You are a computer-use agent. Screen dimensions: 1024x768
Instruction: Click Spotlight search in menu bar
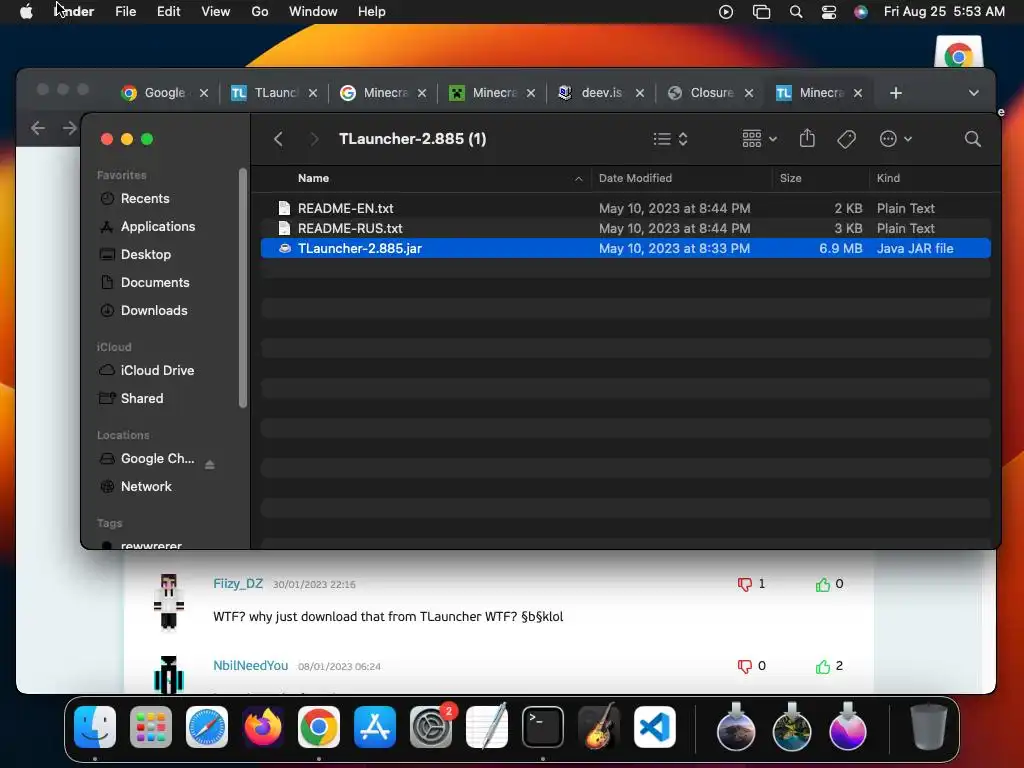click(795, 12)
